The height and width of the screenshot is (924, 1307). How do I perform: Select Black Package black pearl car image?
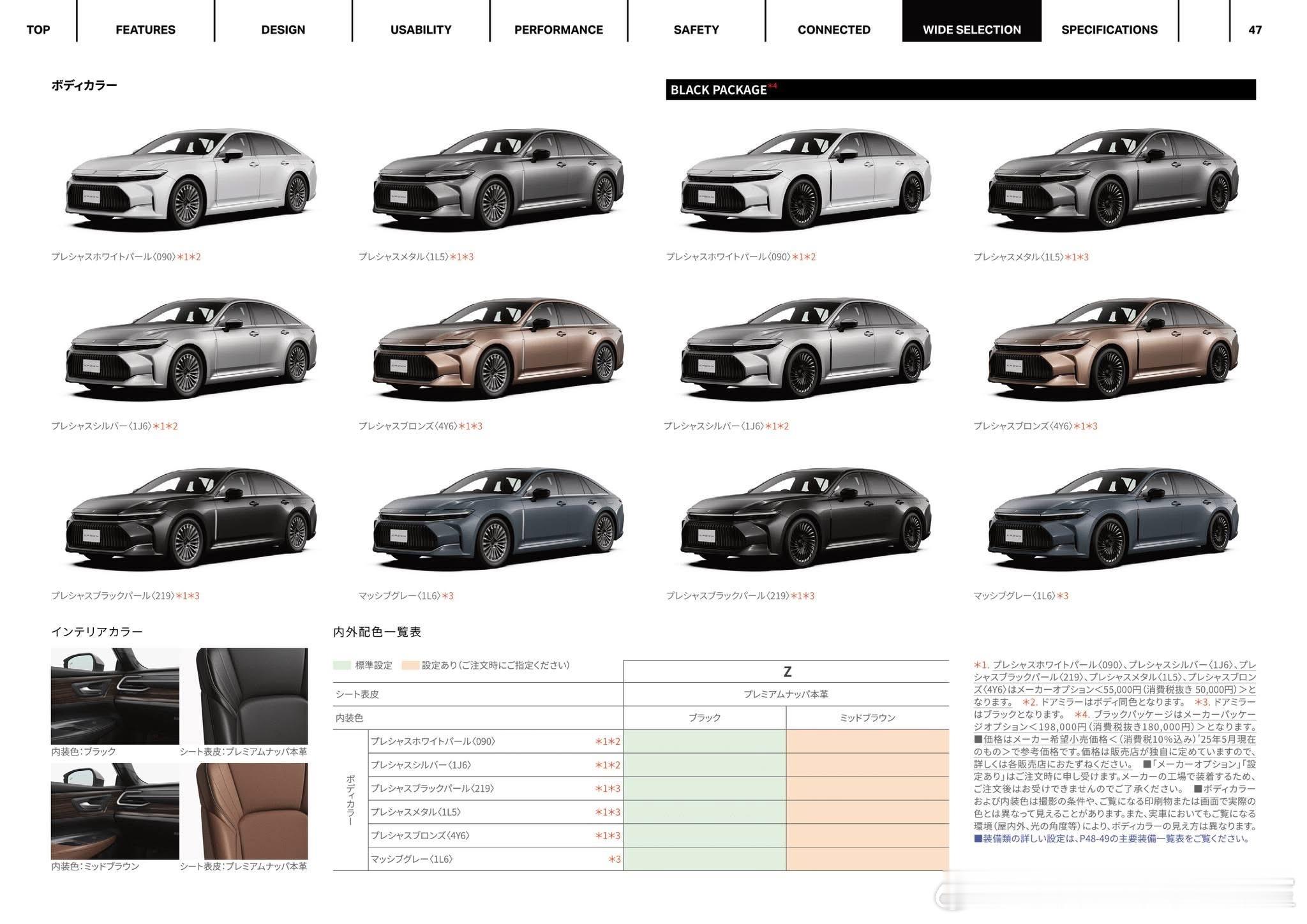(806, 518)
